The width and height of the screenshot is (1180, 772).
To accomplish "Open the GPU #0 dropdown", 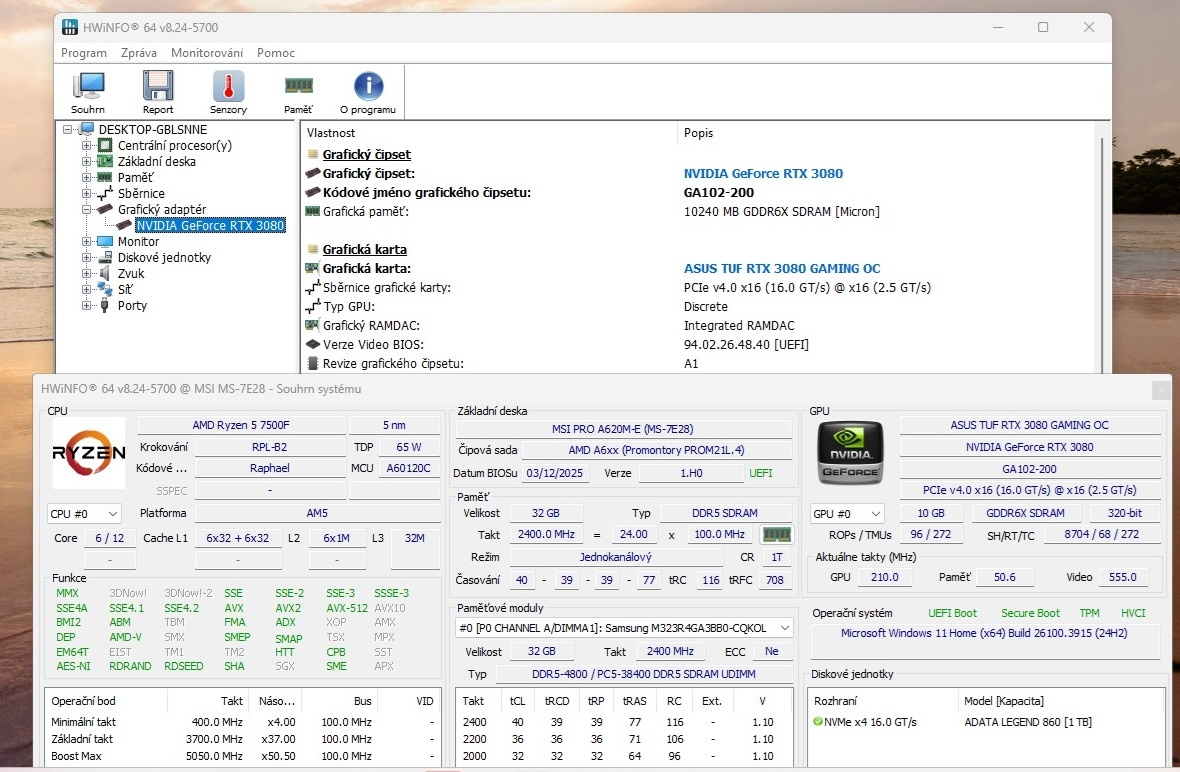I will tap(848, 513).
